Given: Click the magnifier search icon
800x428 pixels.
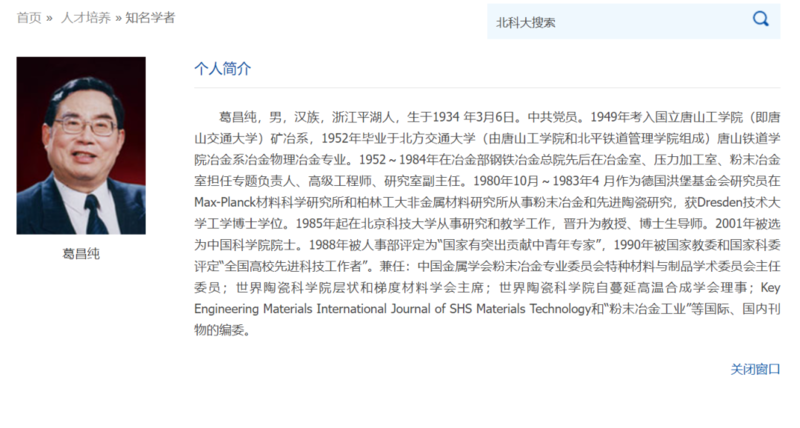Looking at the screenshot, I should point(761,19).
